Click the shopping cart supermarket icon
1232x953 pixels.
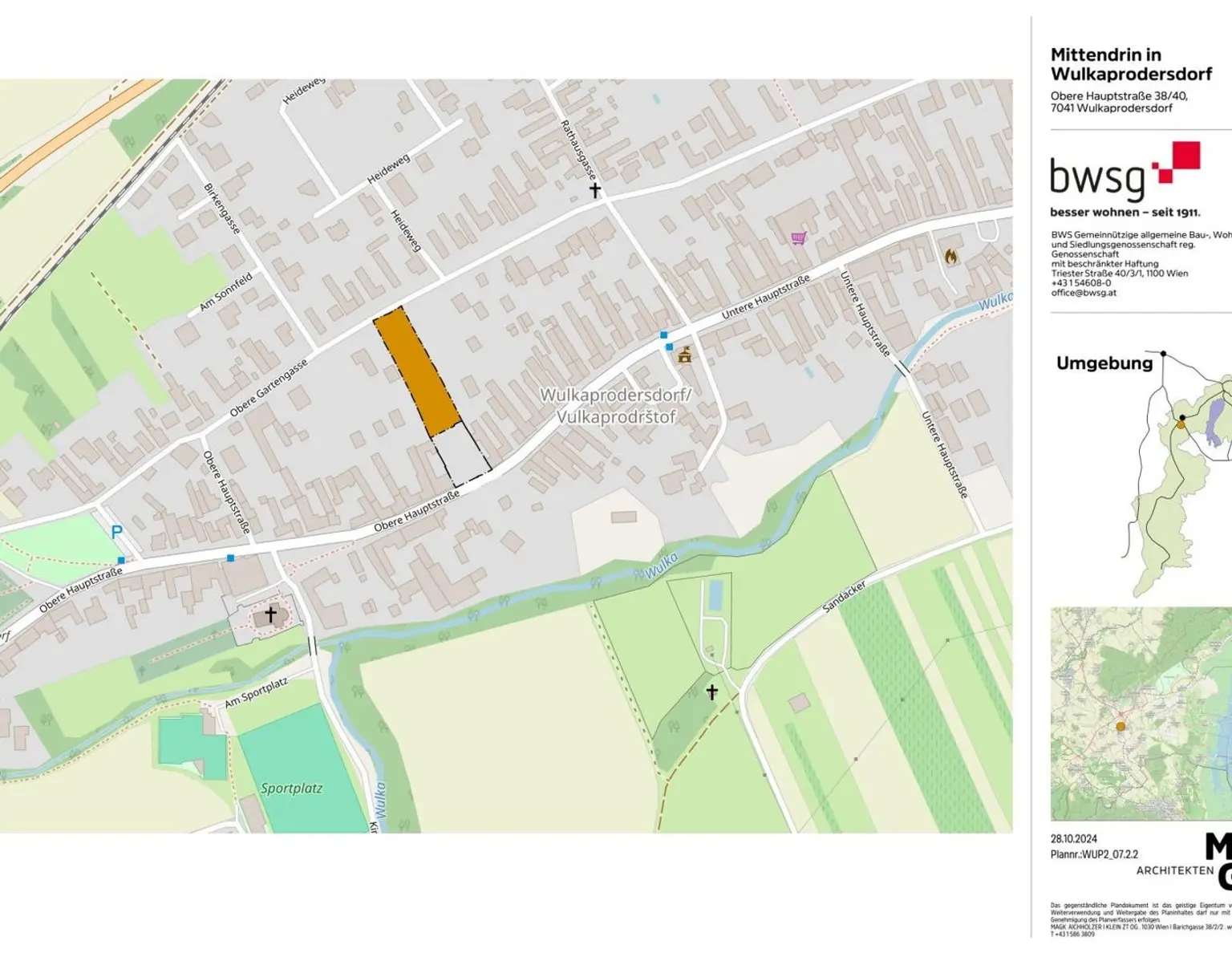pyautogui.click(x=797, y=238)
